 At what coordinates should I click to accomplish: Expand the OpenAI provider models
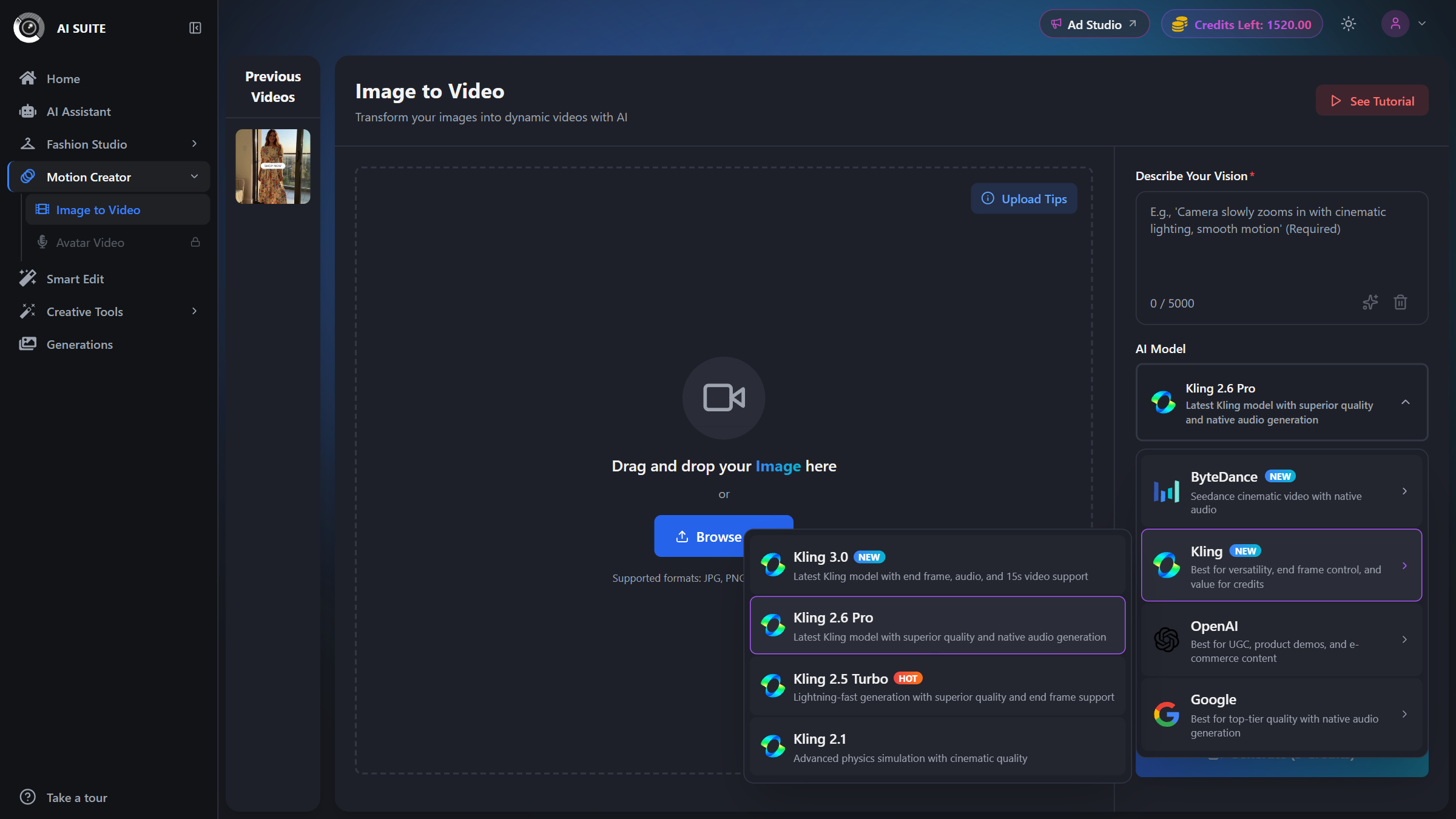coord(1282,640)
